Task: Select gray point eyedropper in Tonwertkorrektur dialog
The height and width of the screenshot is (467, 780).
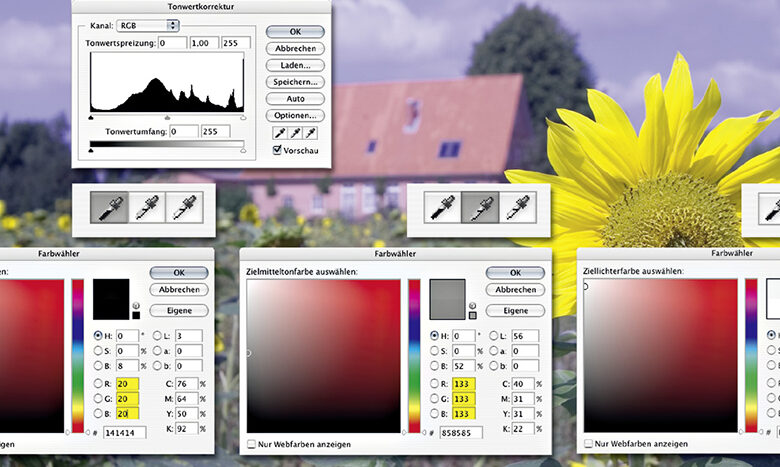Action: tap(295, 134)
